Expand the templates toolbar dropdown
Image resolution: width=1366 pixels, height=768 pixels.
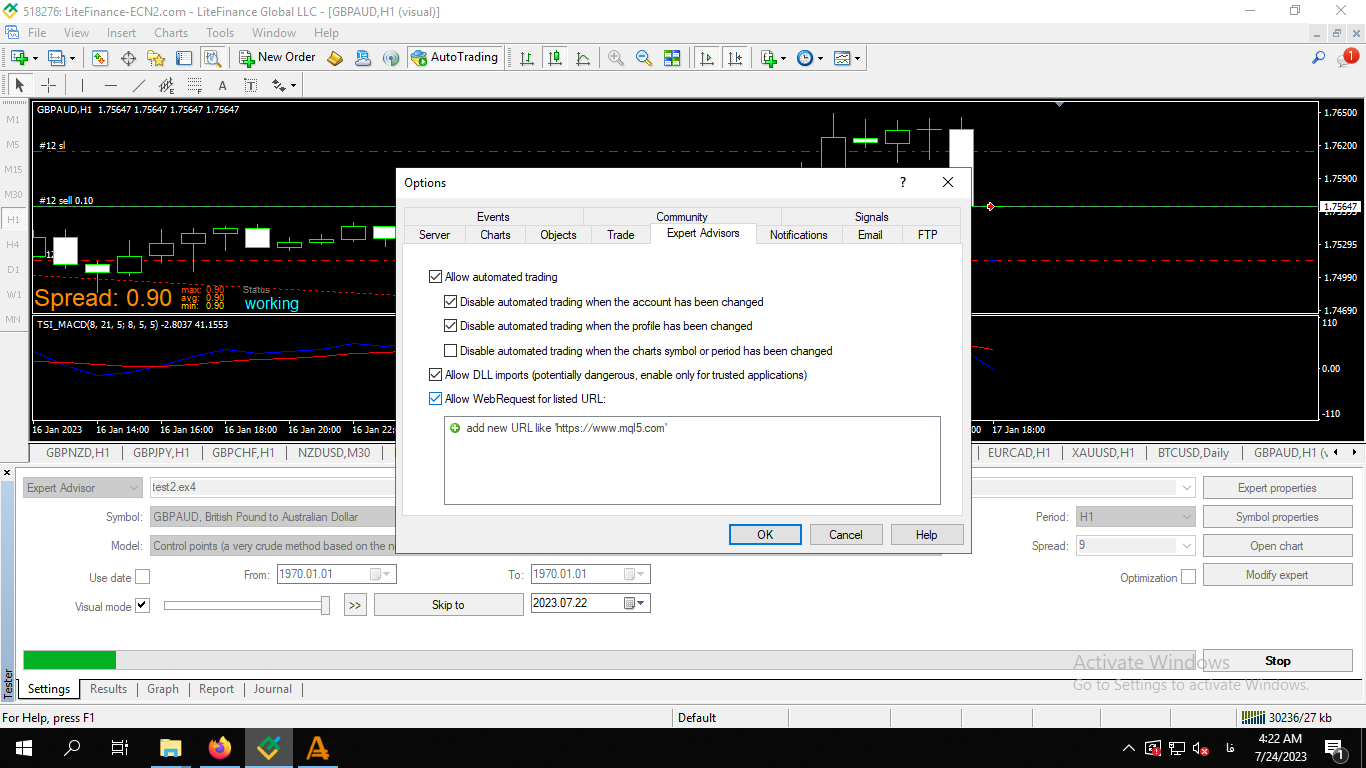point(858,59)
